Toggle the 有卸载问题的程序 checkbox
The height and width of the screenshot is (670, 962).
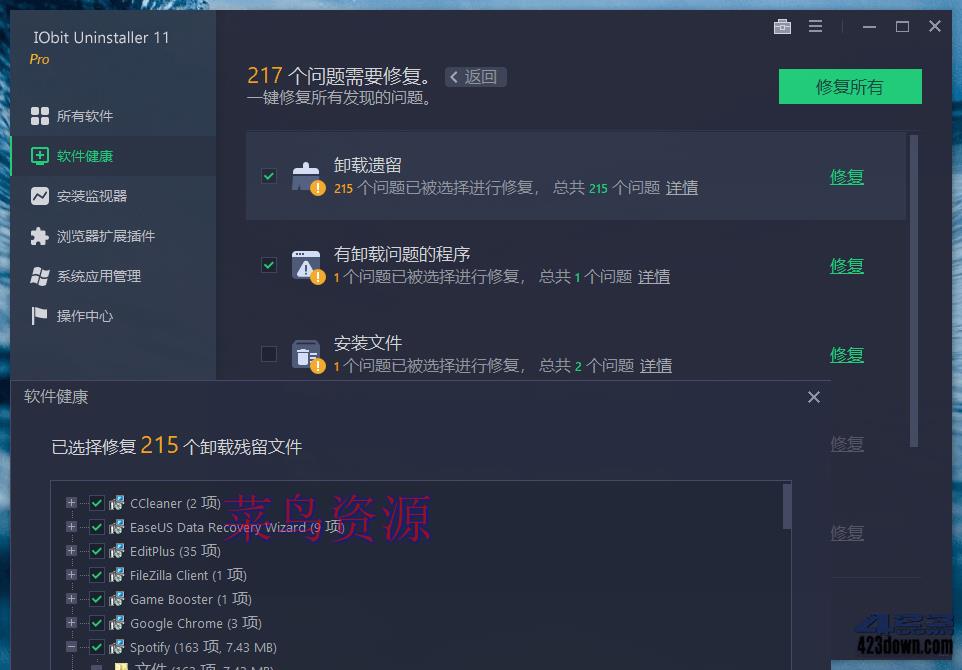[268, 265]
